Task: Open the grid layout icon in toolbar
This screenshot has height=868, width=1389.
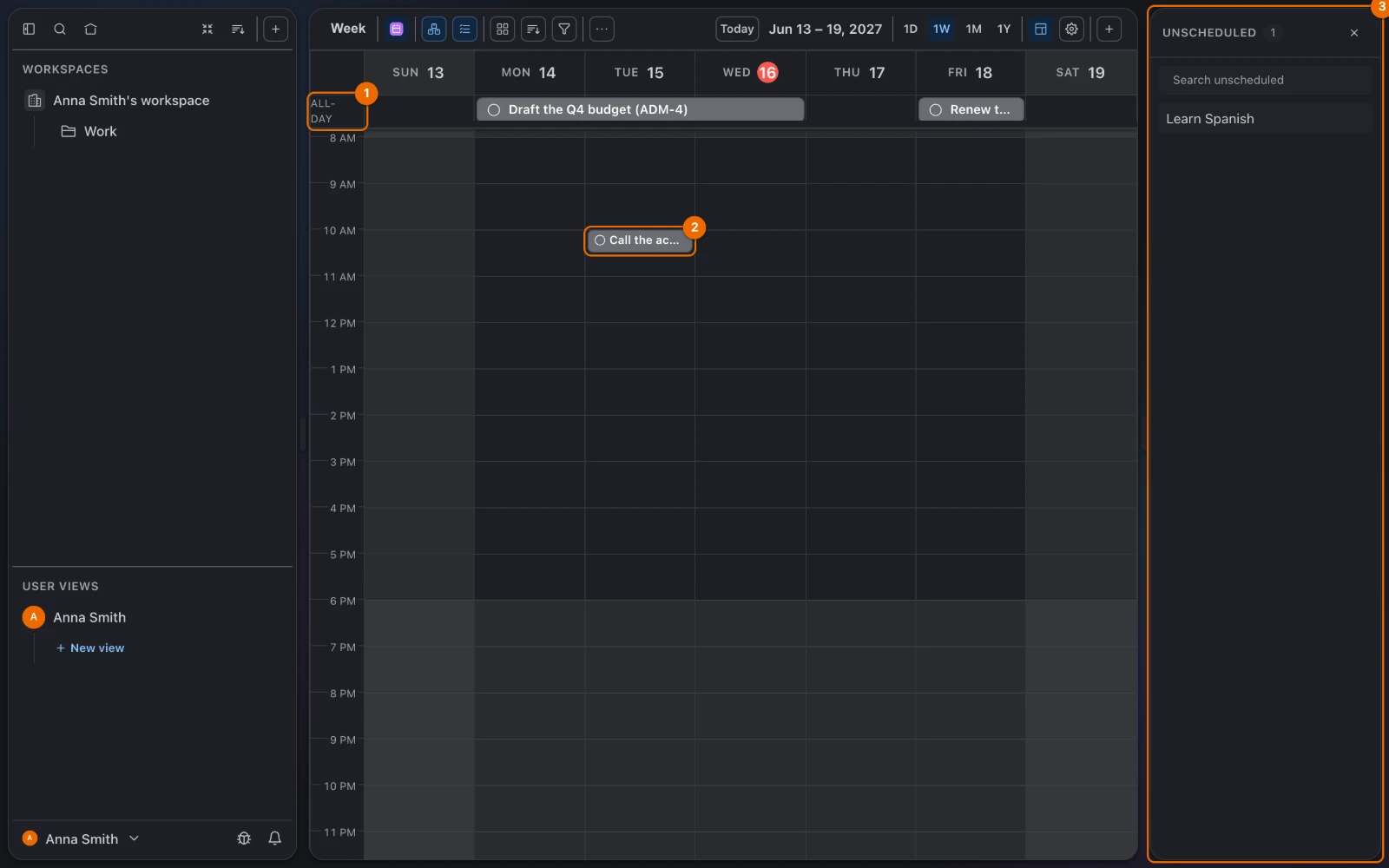Action: pyautogui.click(x=503, y=29)
